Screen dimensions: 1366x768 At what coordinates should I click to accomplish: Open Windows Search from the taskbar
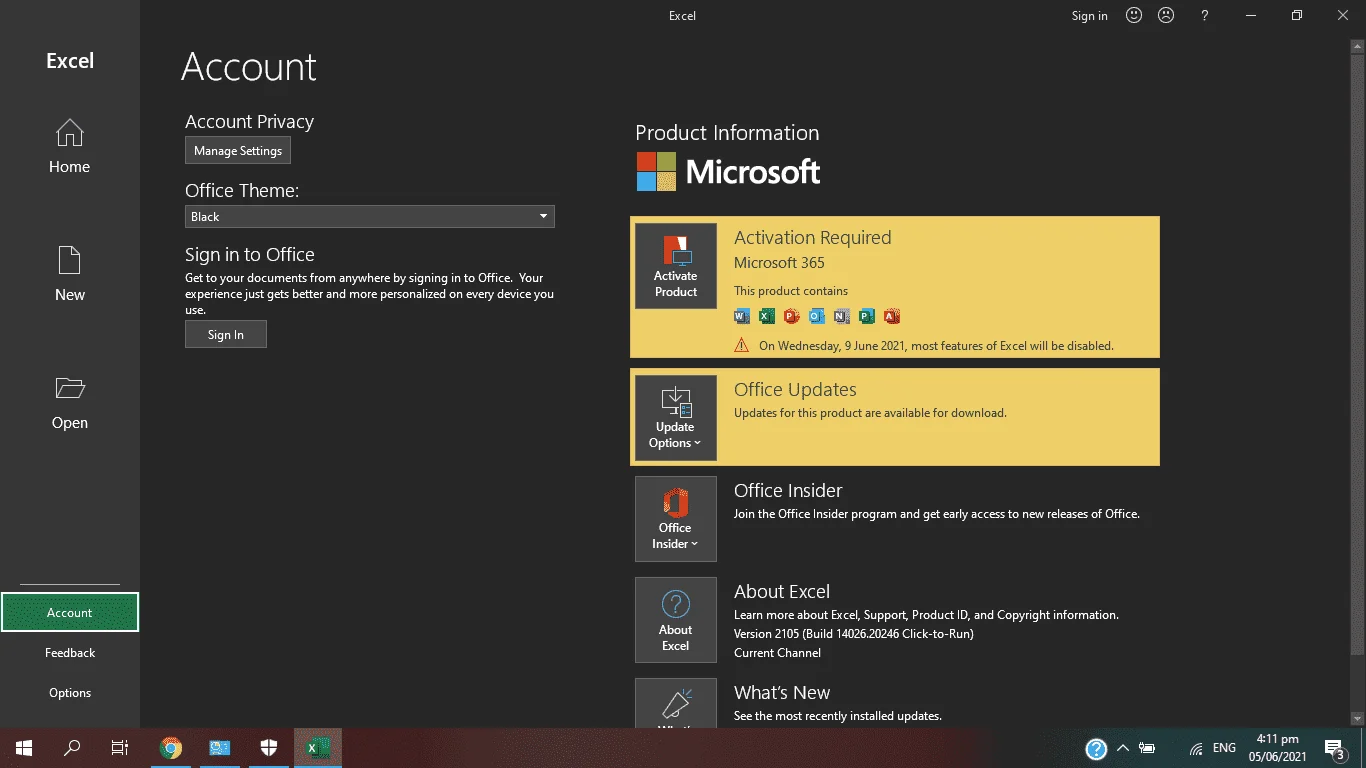[72, 748]
